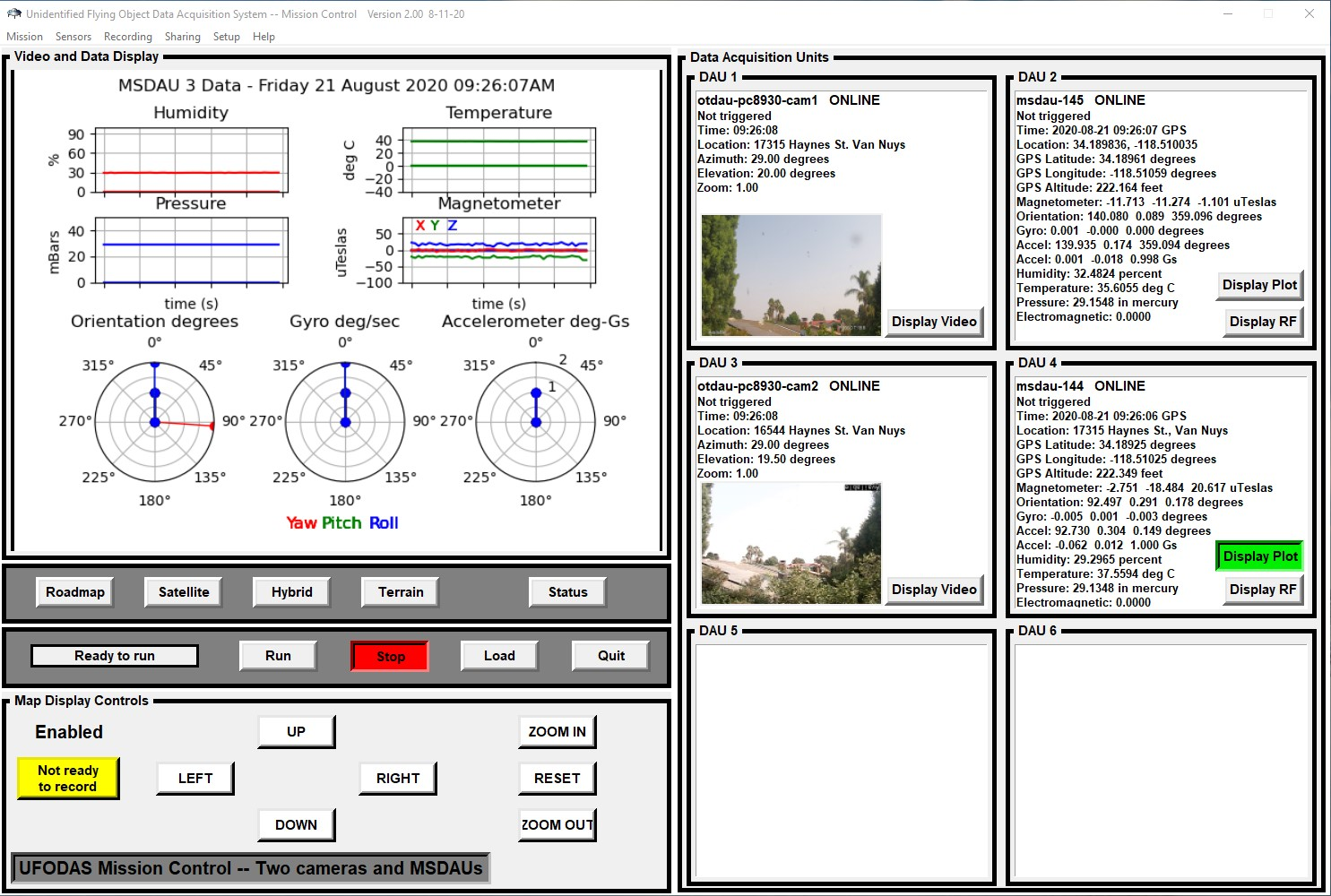This screenshot has width=1331, height=896.
Task: Click 'otdau-pc8930-cam1 ONLINE' header text
Action: [789, 100]
